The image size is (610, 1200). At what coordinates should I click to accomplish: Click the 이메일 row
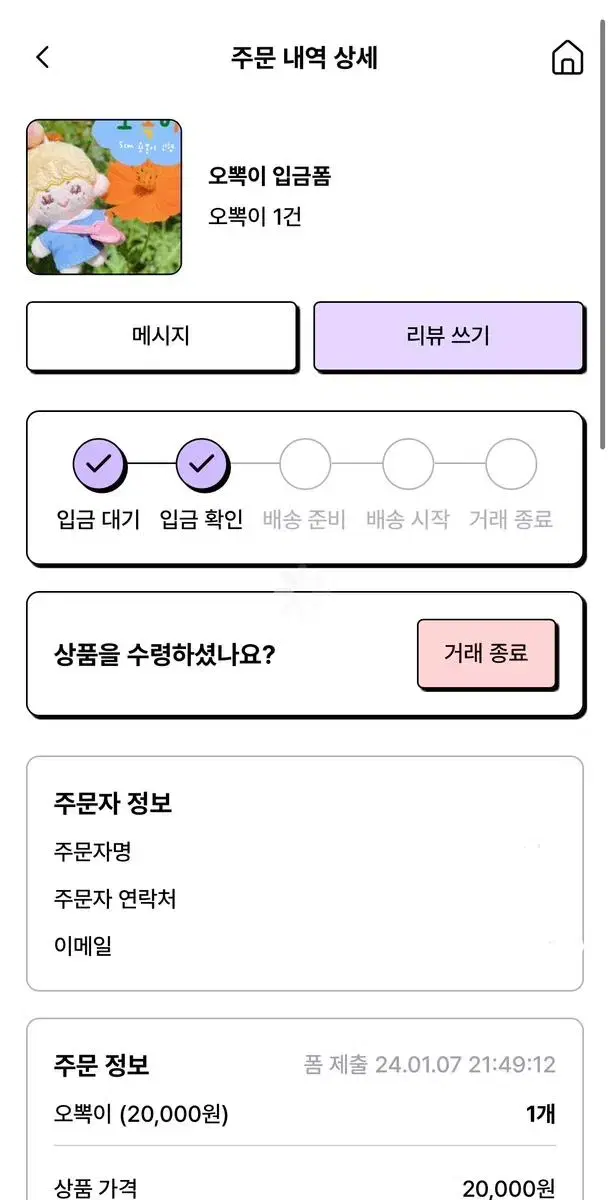(304, 946)
